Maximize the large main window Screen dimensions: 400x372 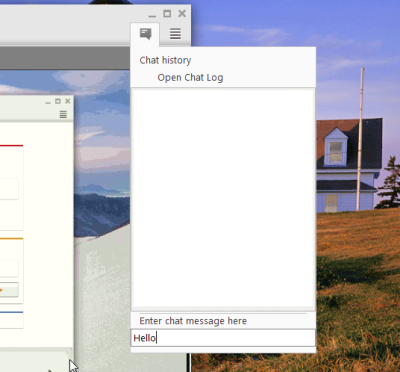click(167, 13)
